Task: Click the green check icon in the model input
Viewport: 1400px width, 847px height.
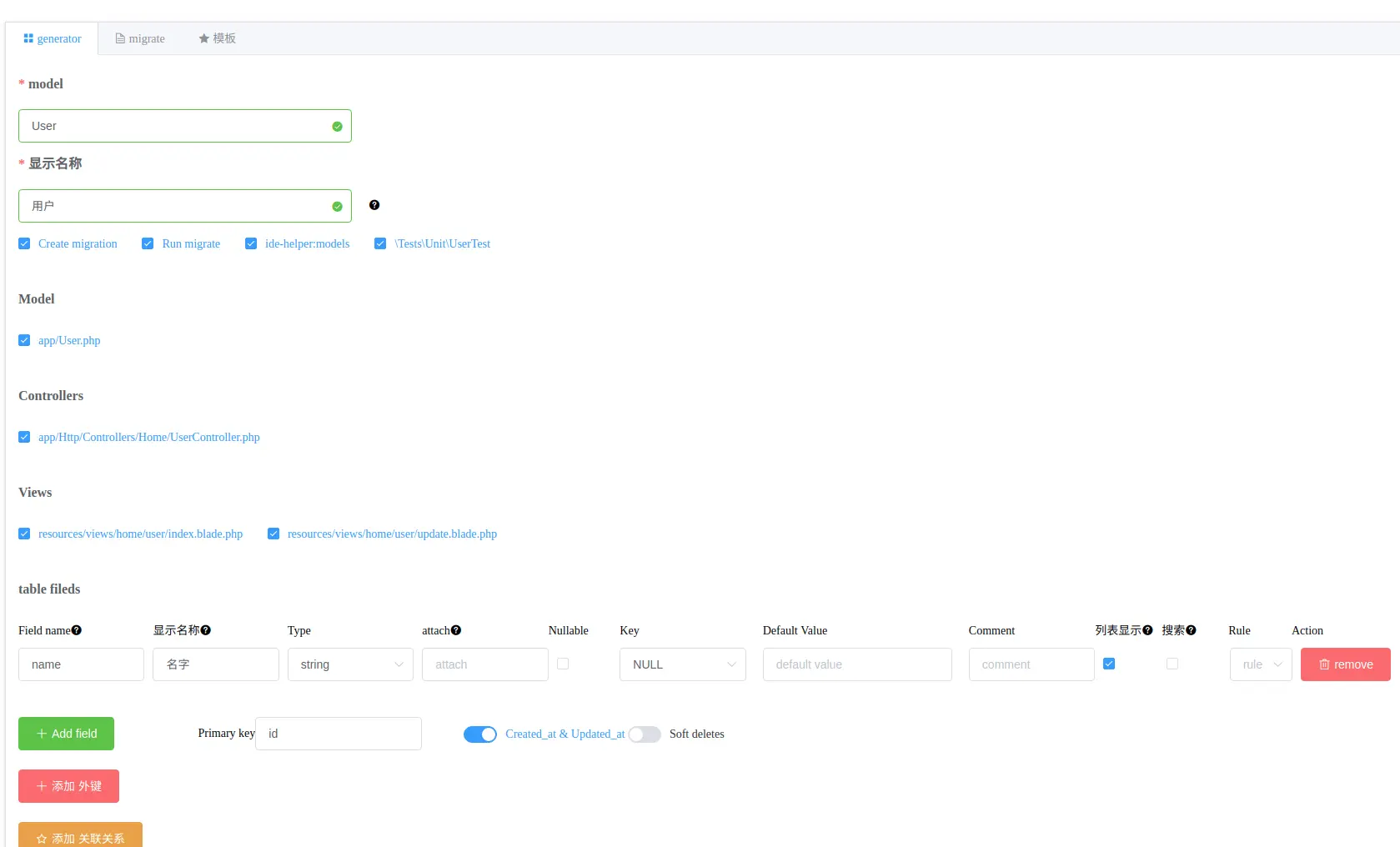Action: (x=337, y=126)
